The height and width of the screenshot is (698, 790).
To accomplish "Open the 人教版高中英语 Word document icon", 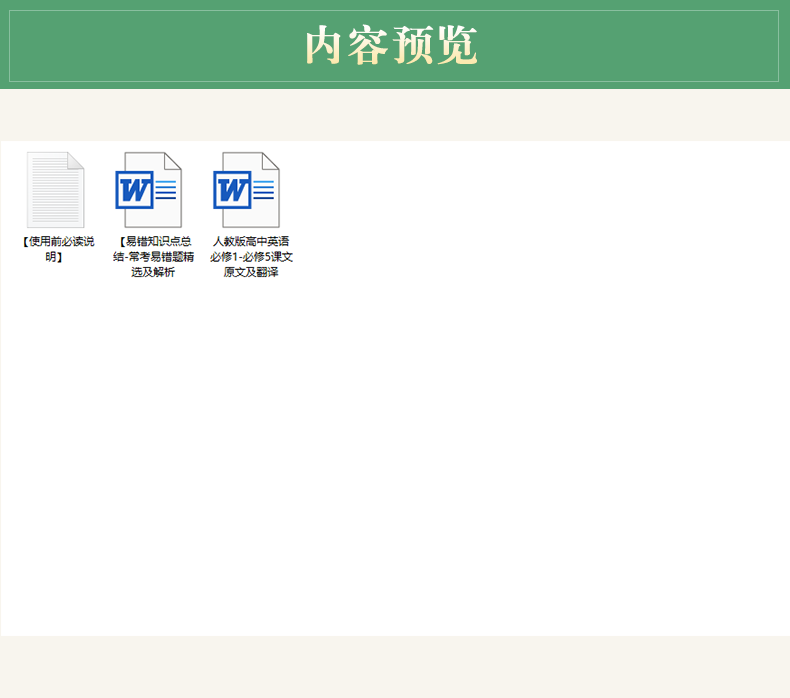I will 246,190.
